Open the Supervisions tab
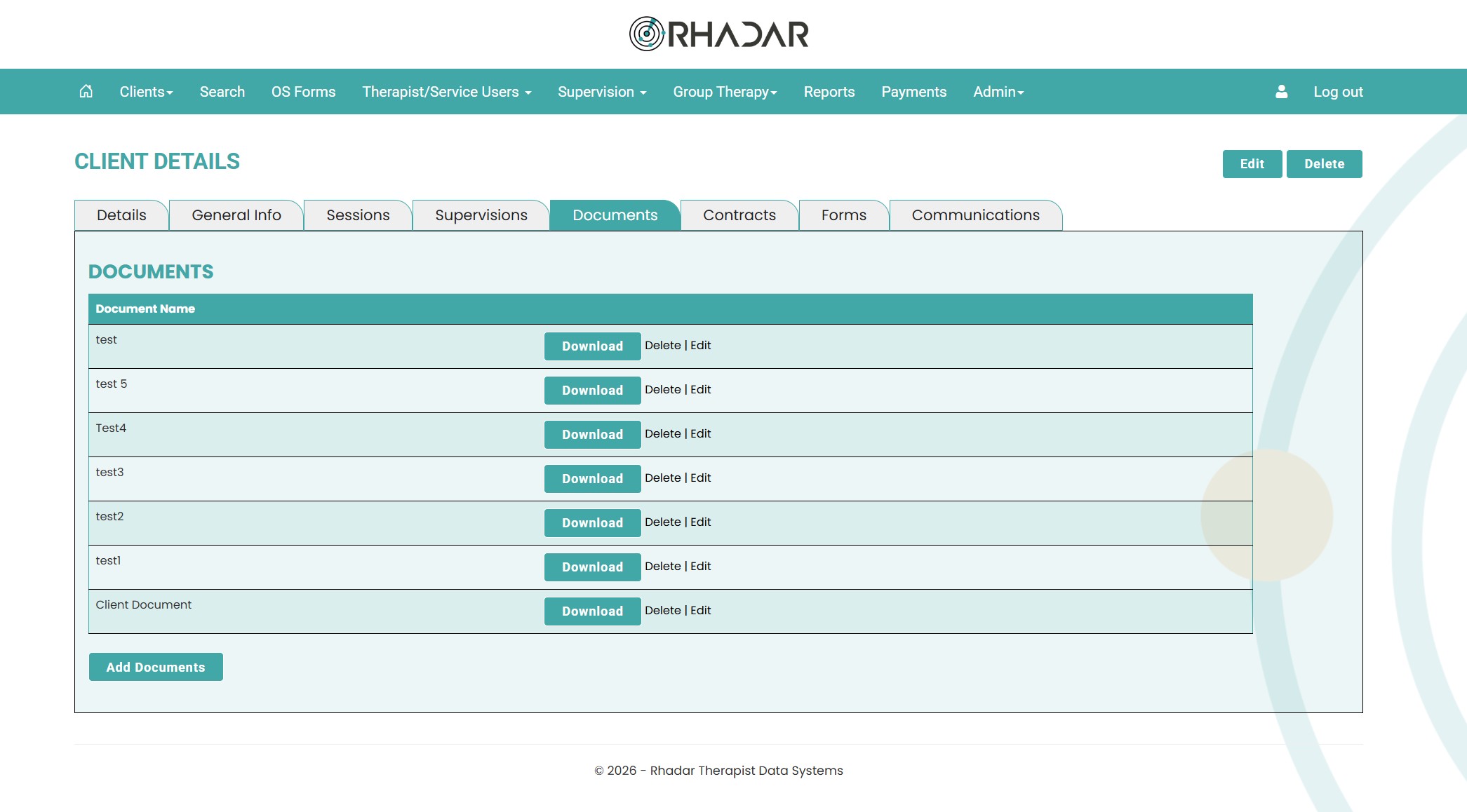 (481, 215)
